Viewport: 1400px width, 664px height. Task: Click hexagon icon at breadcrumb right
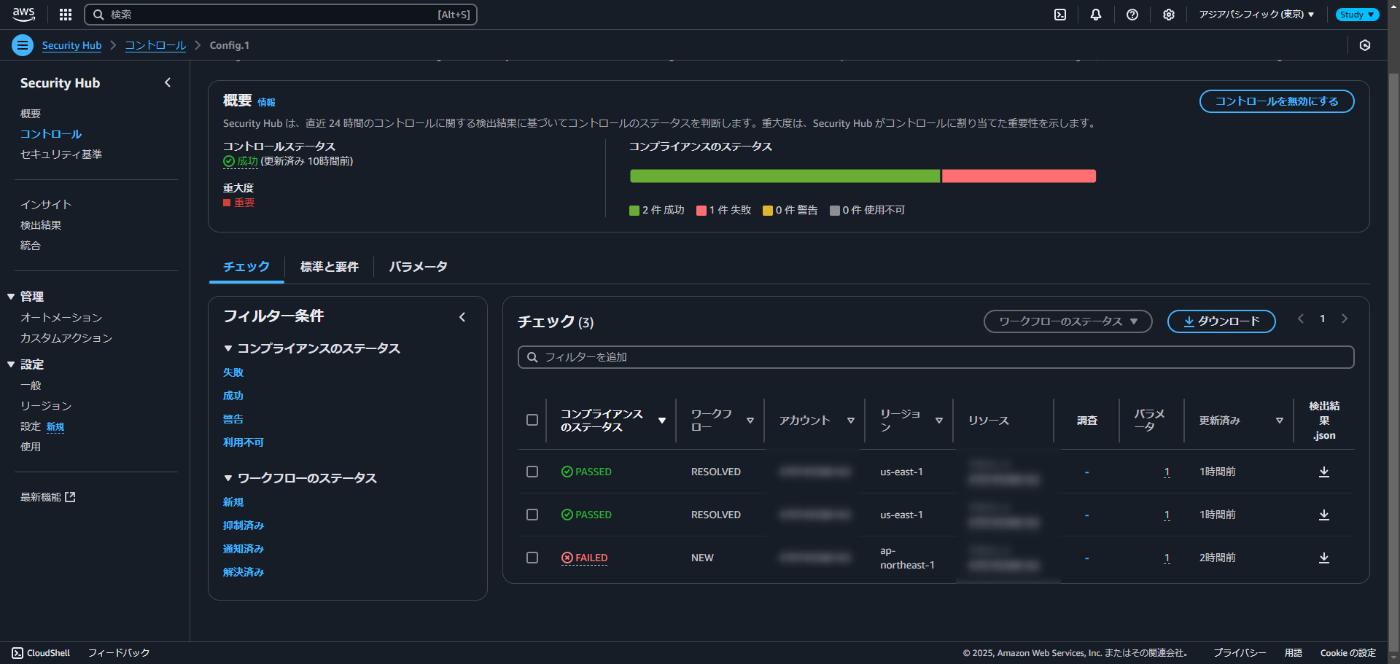tap(1365, 45)
